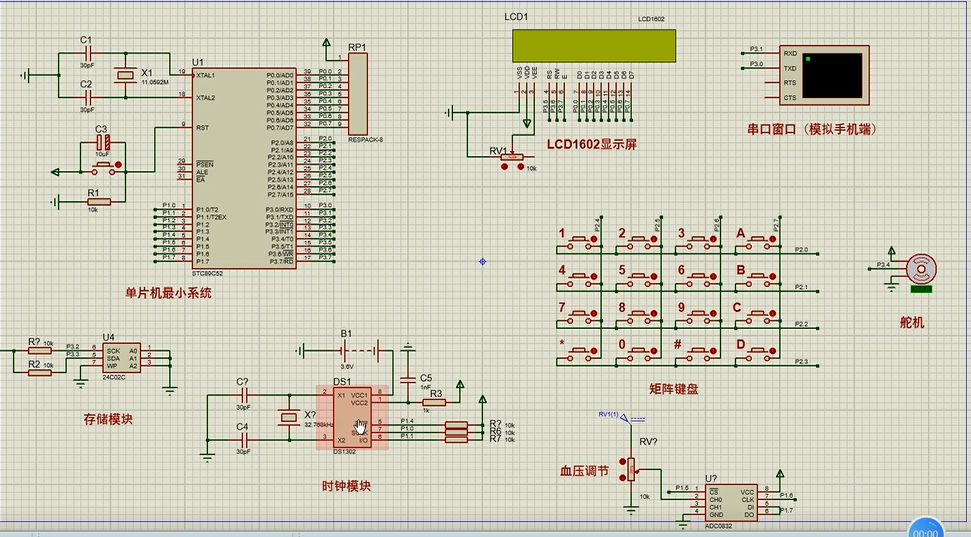Image resolution: width=971 pixels, height=537 pixels.
Task: Select the RESPACK-8 resistor pack RP1
Action: tap(356, 92)
